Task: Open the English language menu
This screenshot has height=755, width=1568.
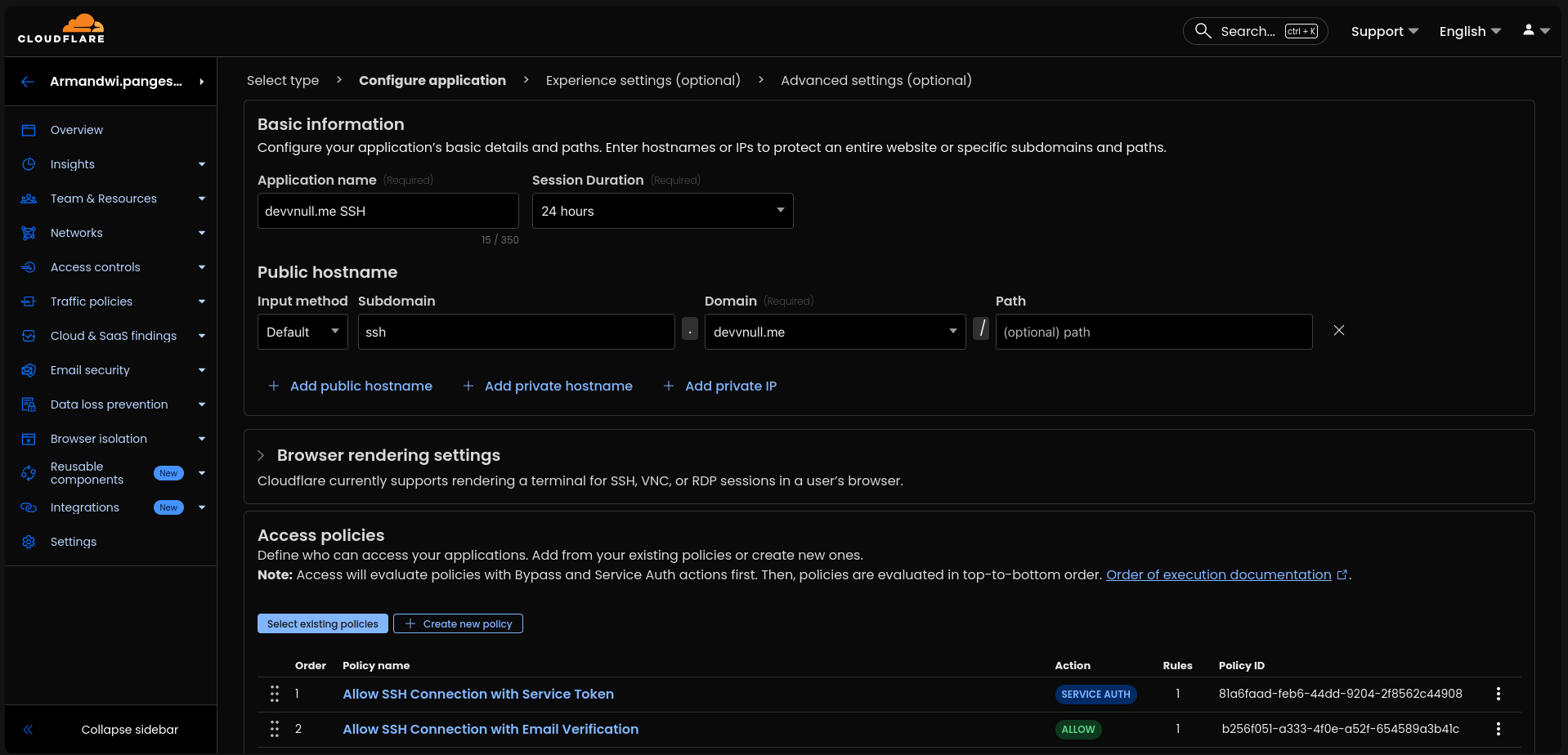Action: pos(1470,31)
